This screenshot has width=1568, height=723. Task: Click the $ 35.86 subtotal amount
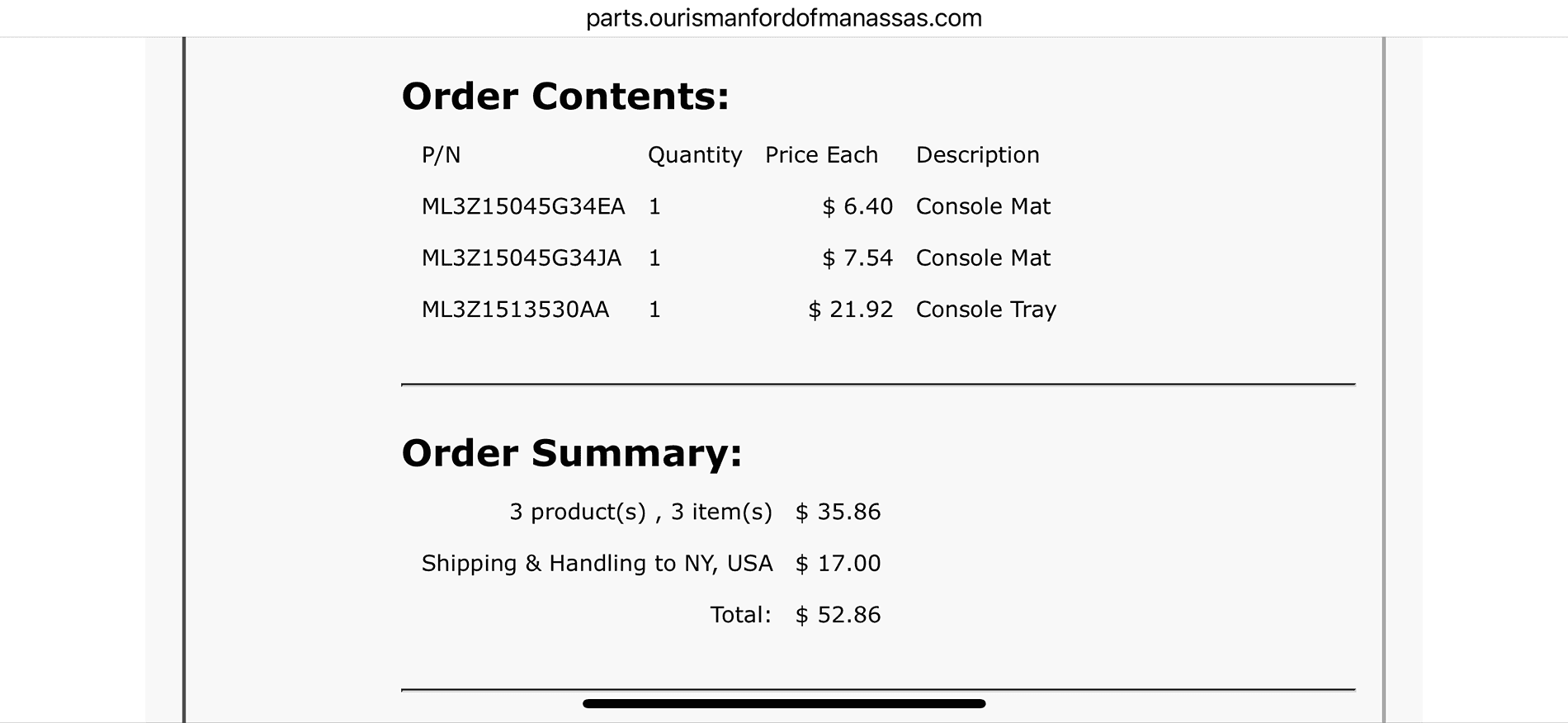pyautogui.click(x=838, y=513)
